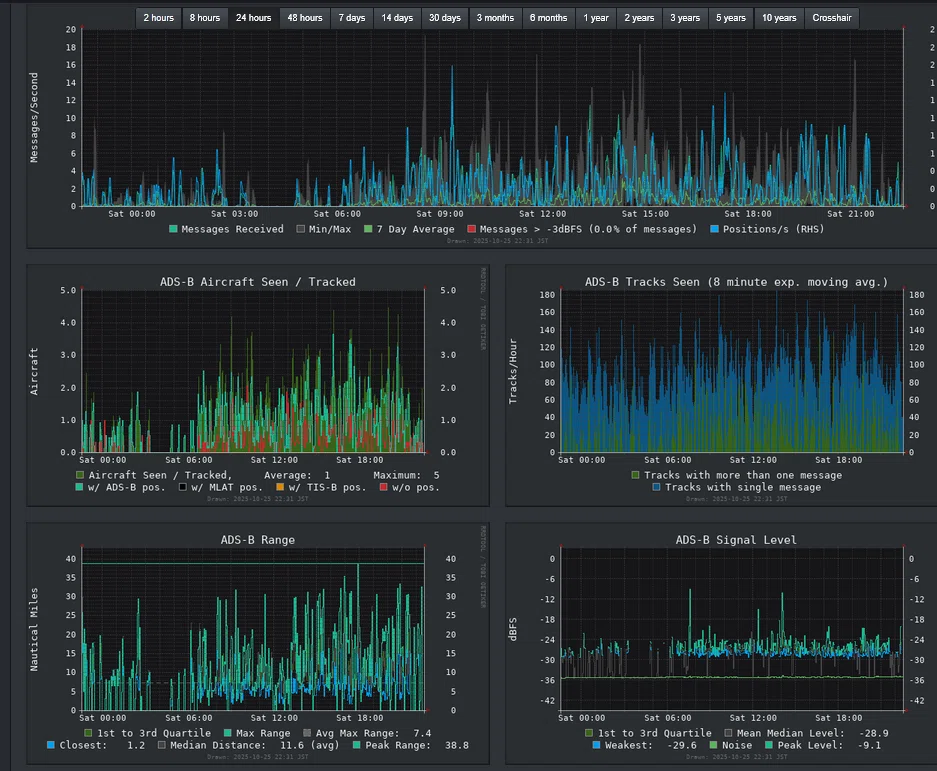This screenshot has height=771, width=937.
Task: Toggle the Crosshair option
Action: (x=832, y=18)
